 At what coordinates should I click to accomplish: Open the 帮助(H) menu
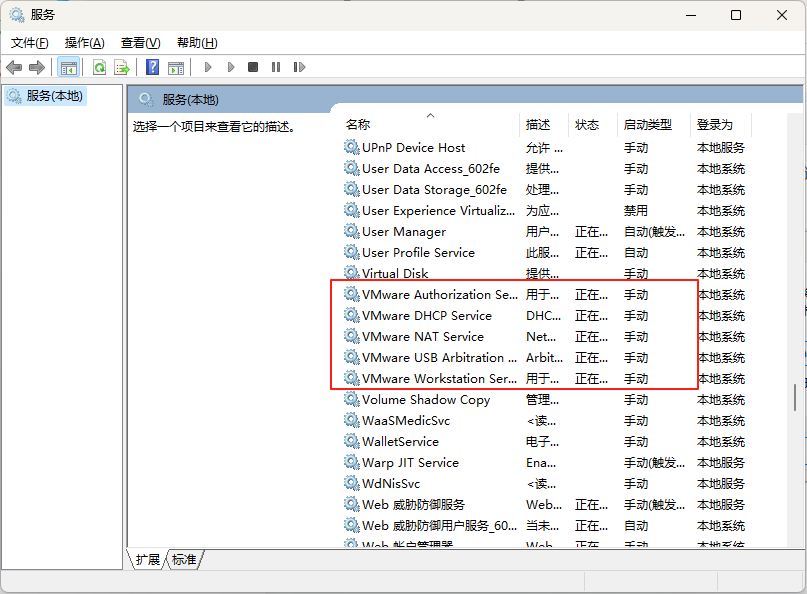click(197, 43)
